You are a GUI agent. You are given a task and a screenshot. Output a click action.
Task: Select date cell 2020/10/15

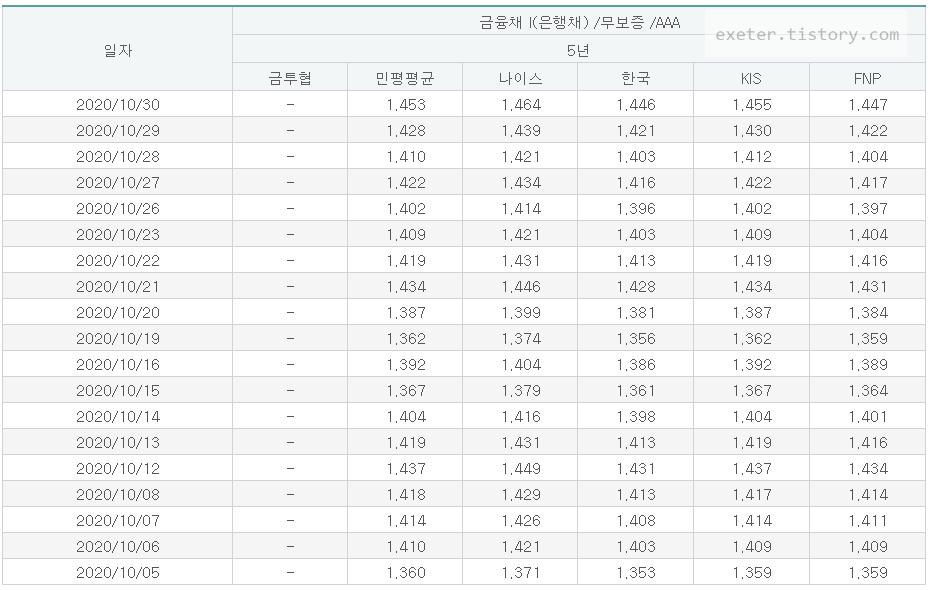(x=118, y=391)
